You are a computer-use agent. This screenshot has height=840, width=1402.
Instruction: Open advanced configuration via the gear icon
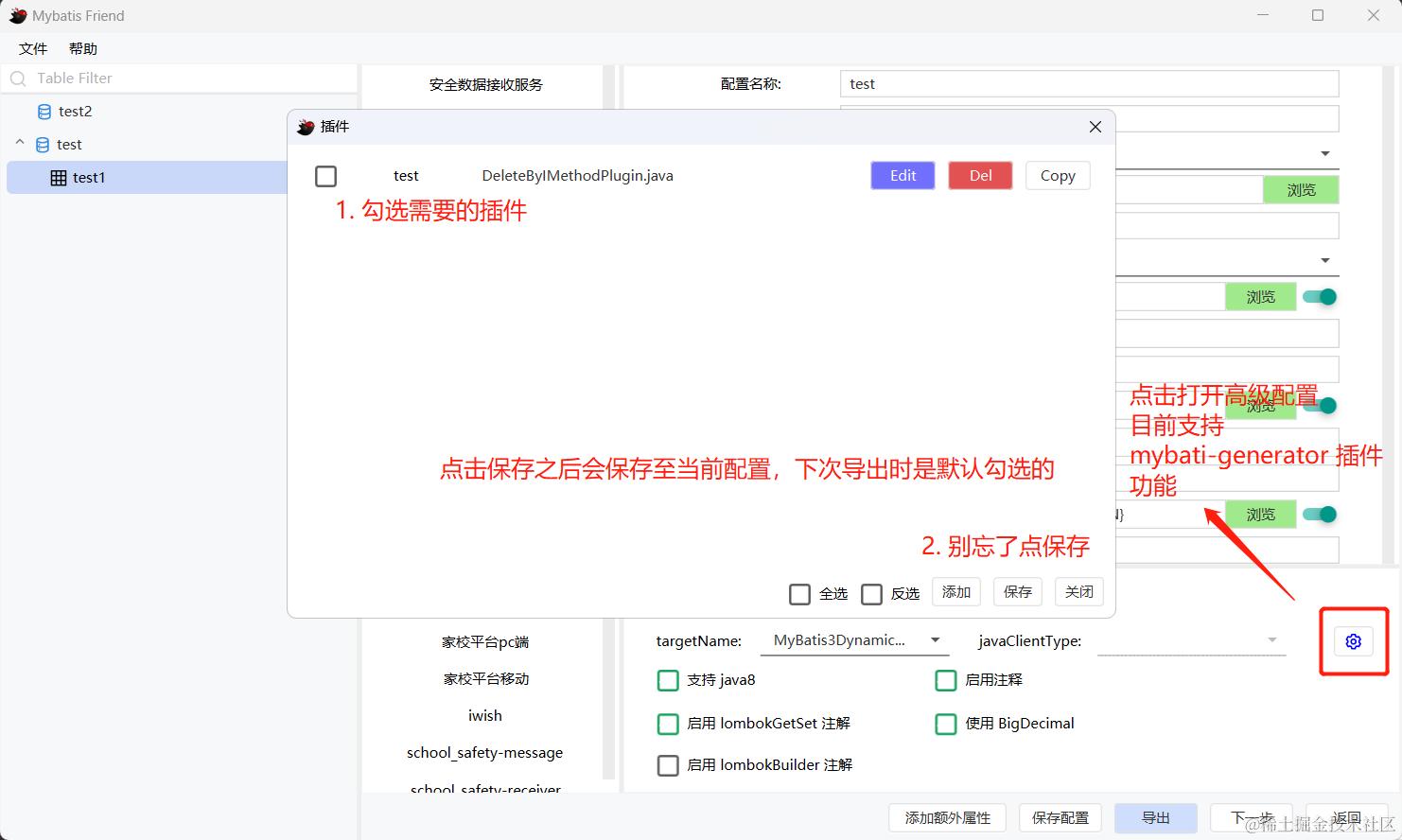[x=1353, y=641]
